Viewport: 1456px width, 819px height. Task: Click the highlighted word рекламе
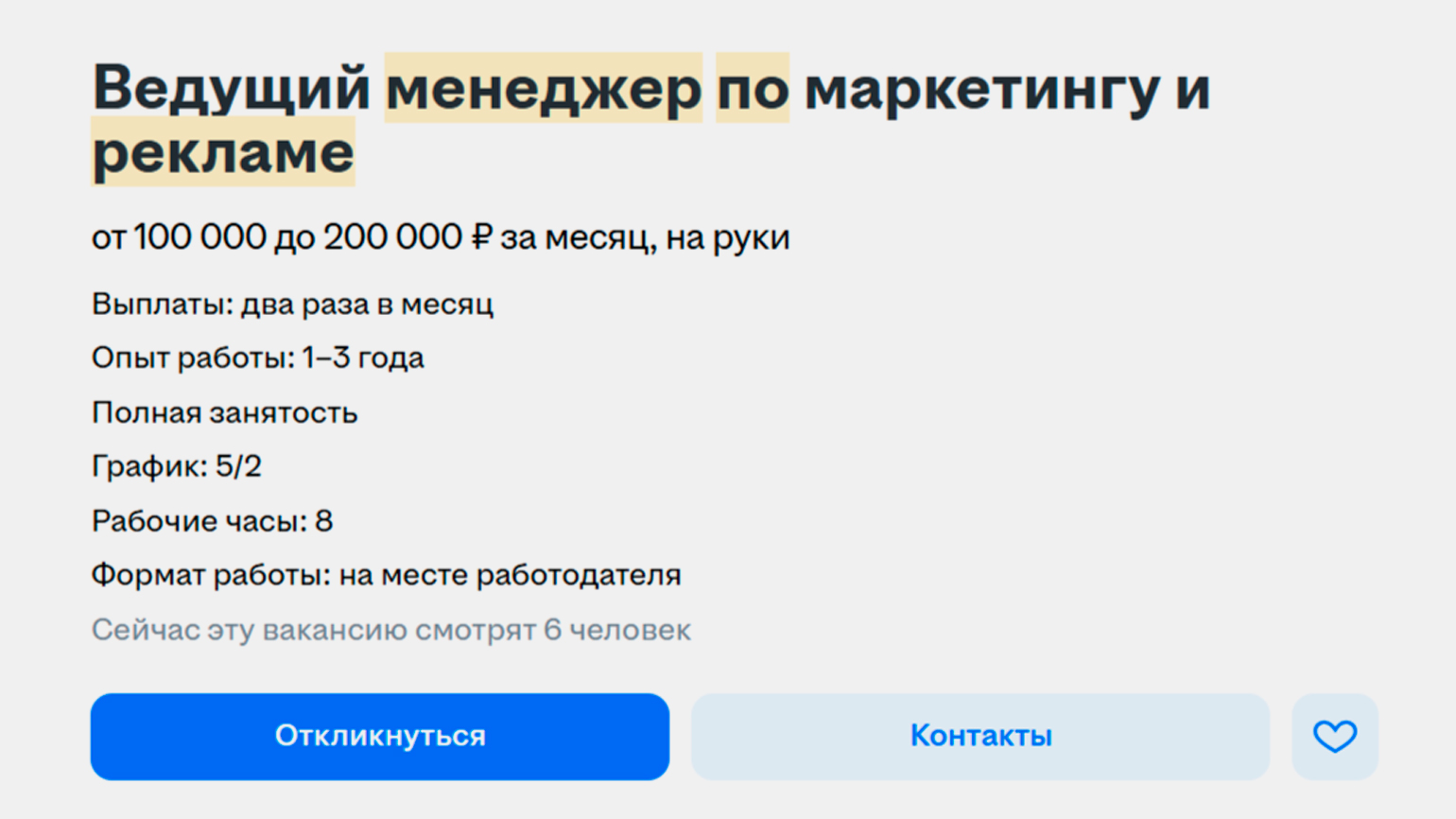223,151
